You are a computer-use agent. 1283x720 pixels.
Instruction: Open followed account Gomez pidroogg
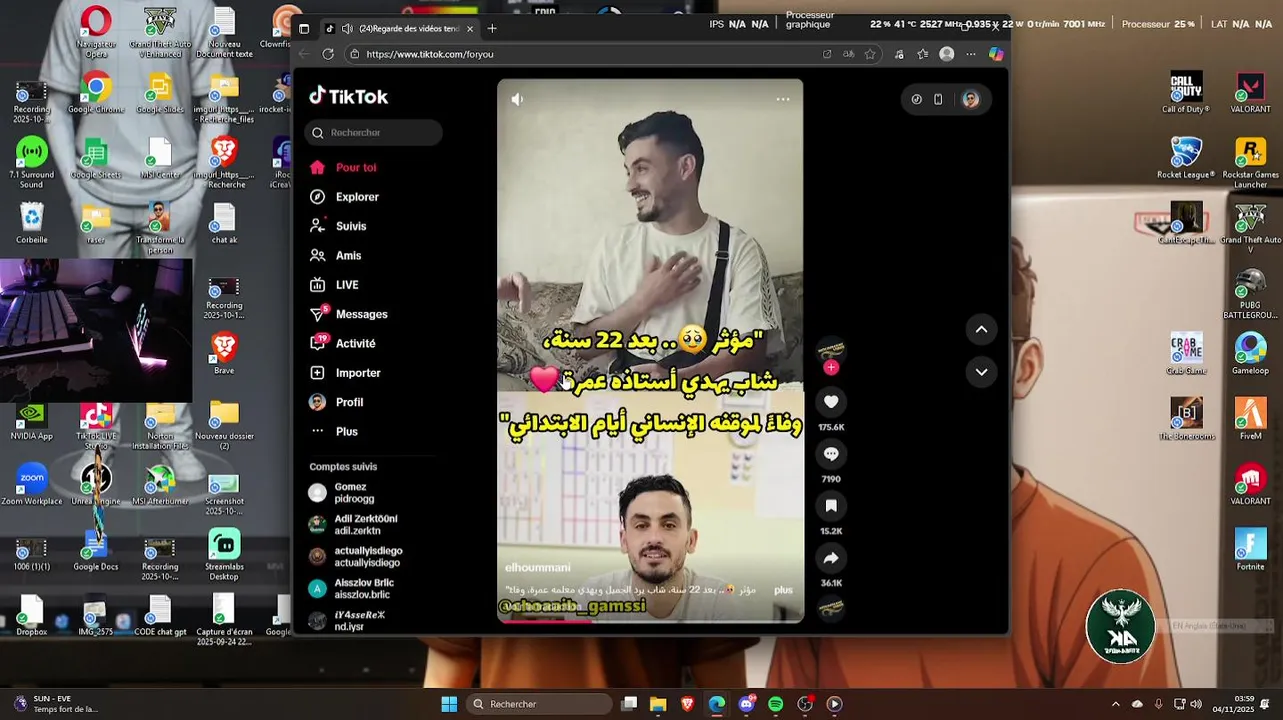354,492
